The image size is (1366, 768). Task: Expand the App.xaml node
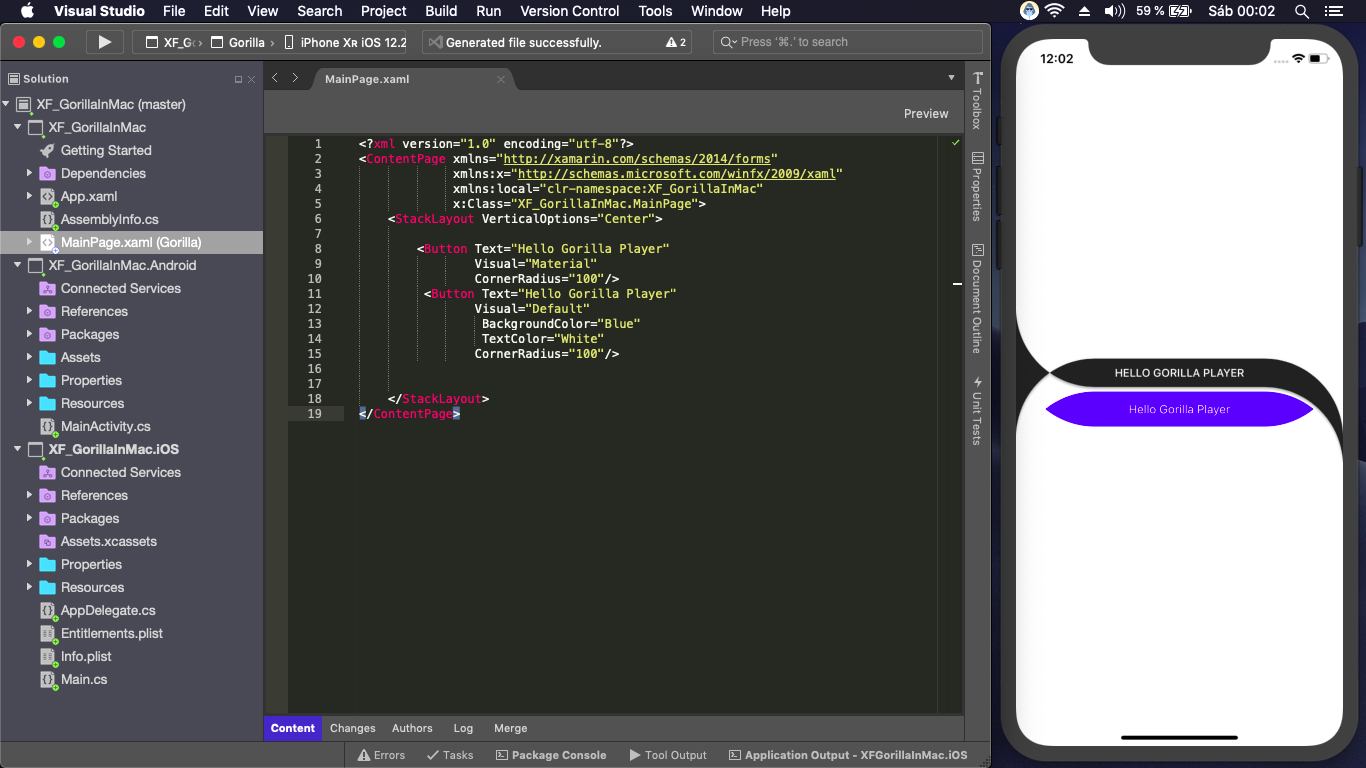30,196
